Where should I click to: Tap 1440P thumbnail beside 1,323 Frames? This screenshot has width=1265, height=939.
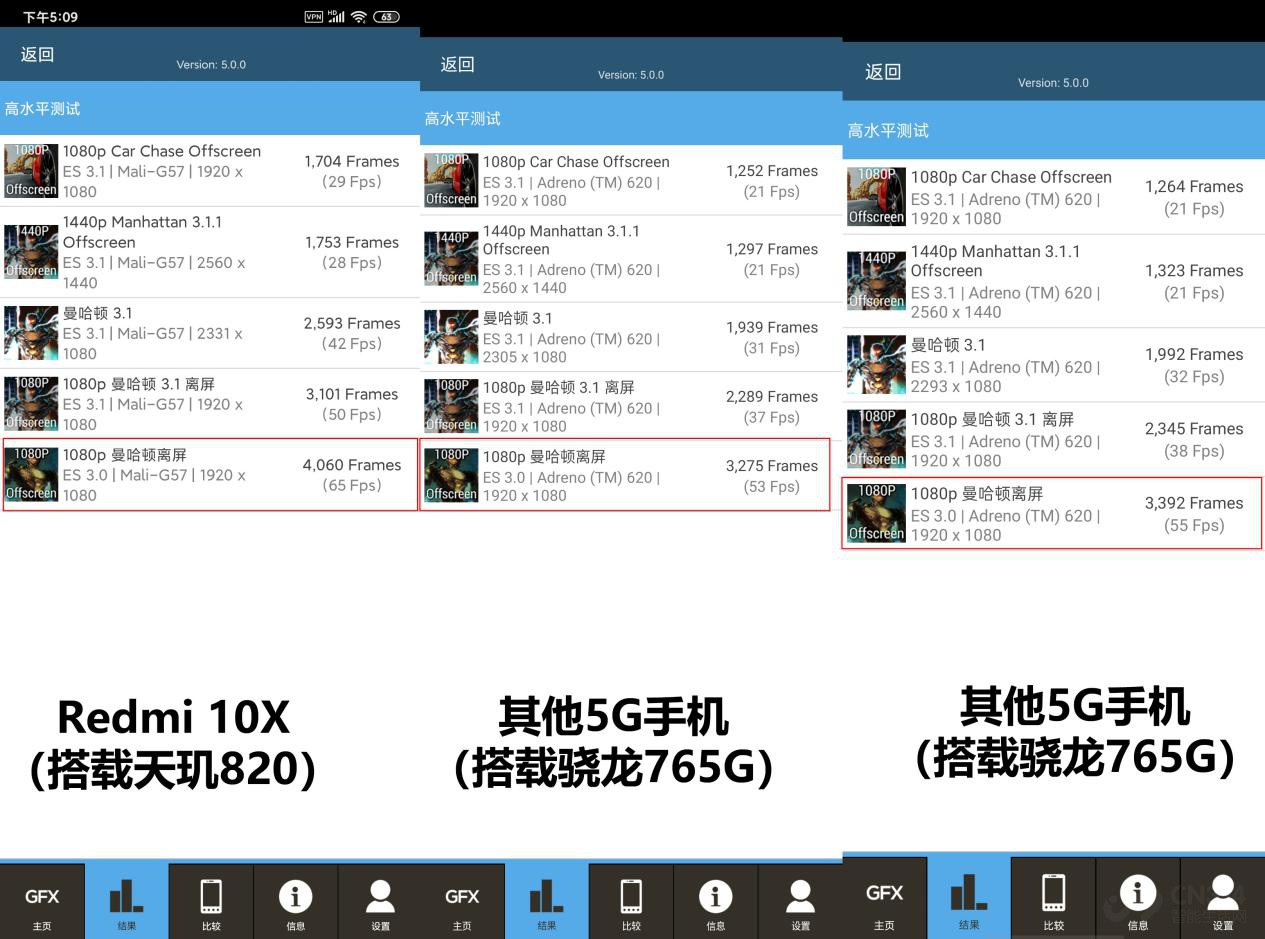pyautogui.click(x=876, y=280)
